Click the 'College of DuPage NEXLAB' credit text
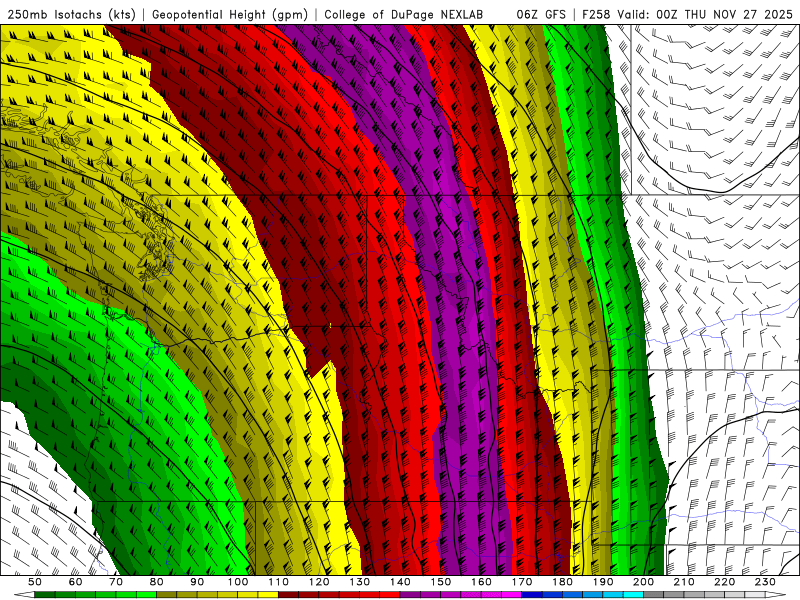 click(404, 15)
